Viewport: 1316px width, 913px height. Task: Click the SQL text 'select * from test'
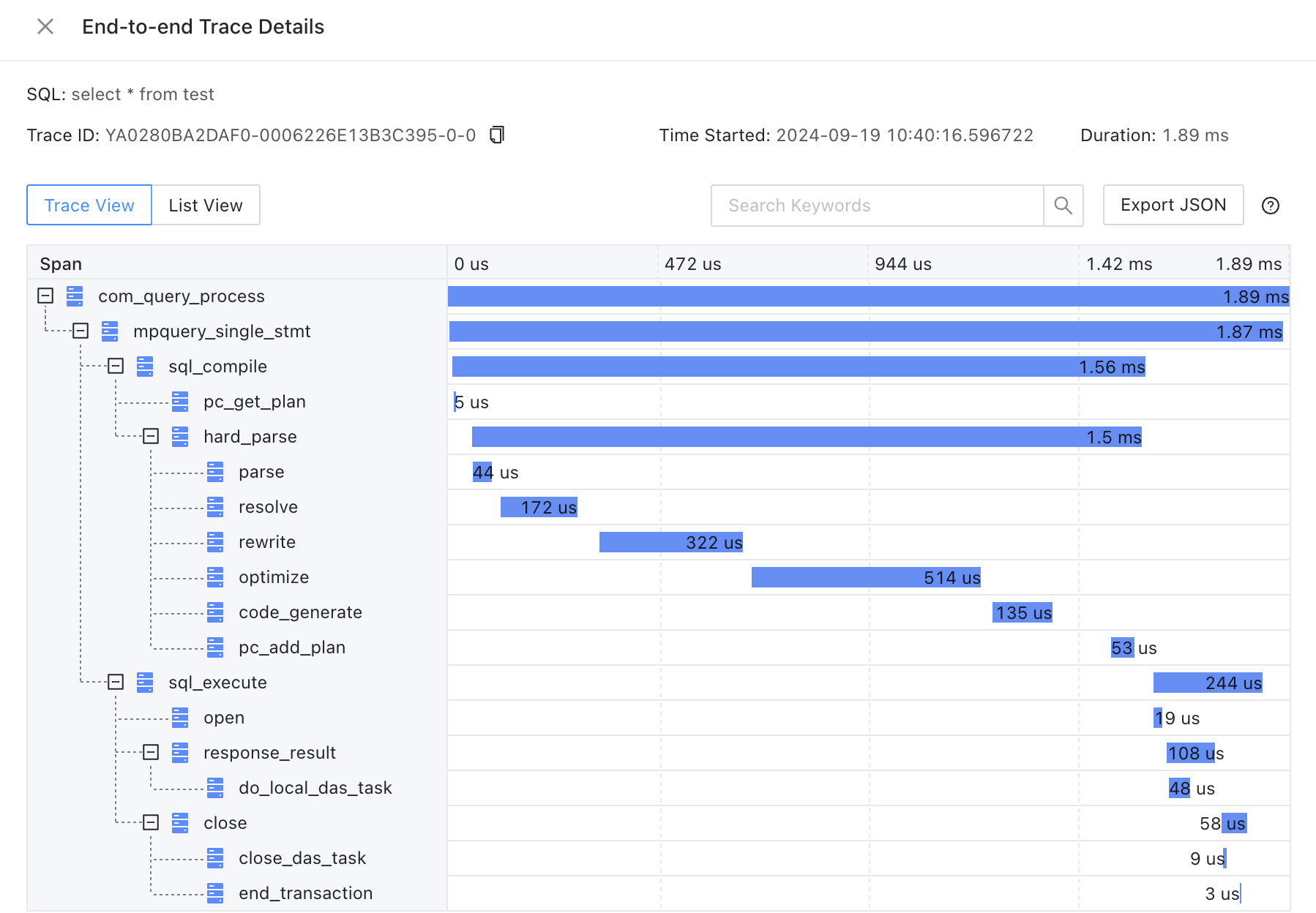[x=143, y=94]
